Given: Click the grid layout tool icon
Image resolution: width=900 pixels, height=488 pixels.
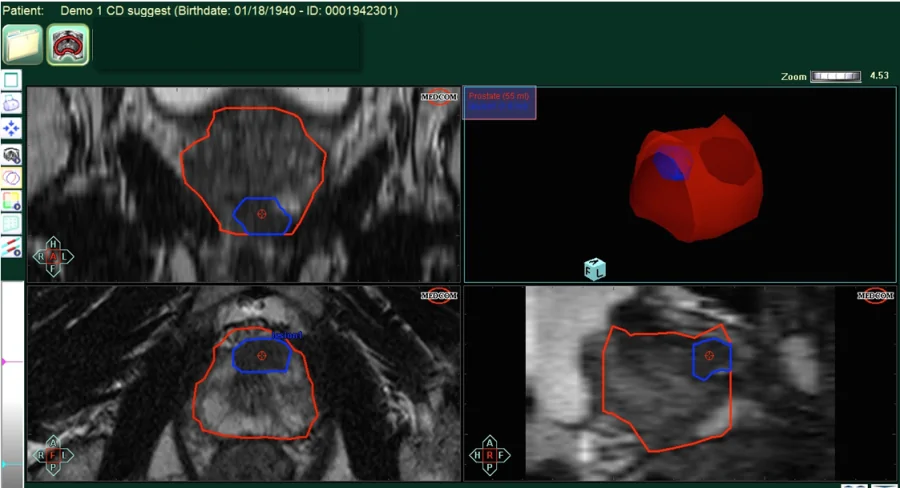Looking at the screenshot, I should tap(11, 223).
